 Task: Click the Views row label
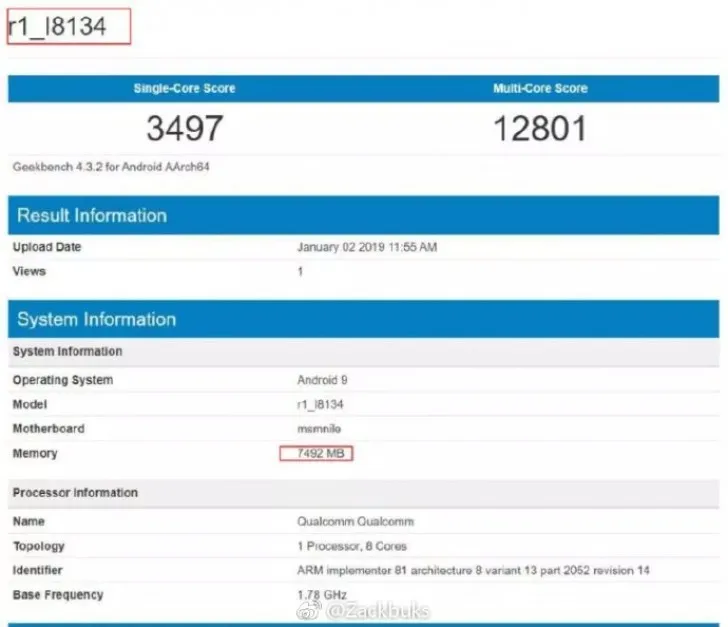pyautogui.click(x=29, y=271)
